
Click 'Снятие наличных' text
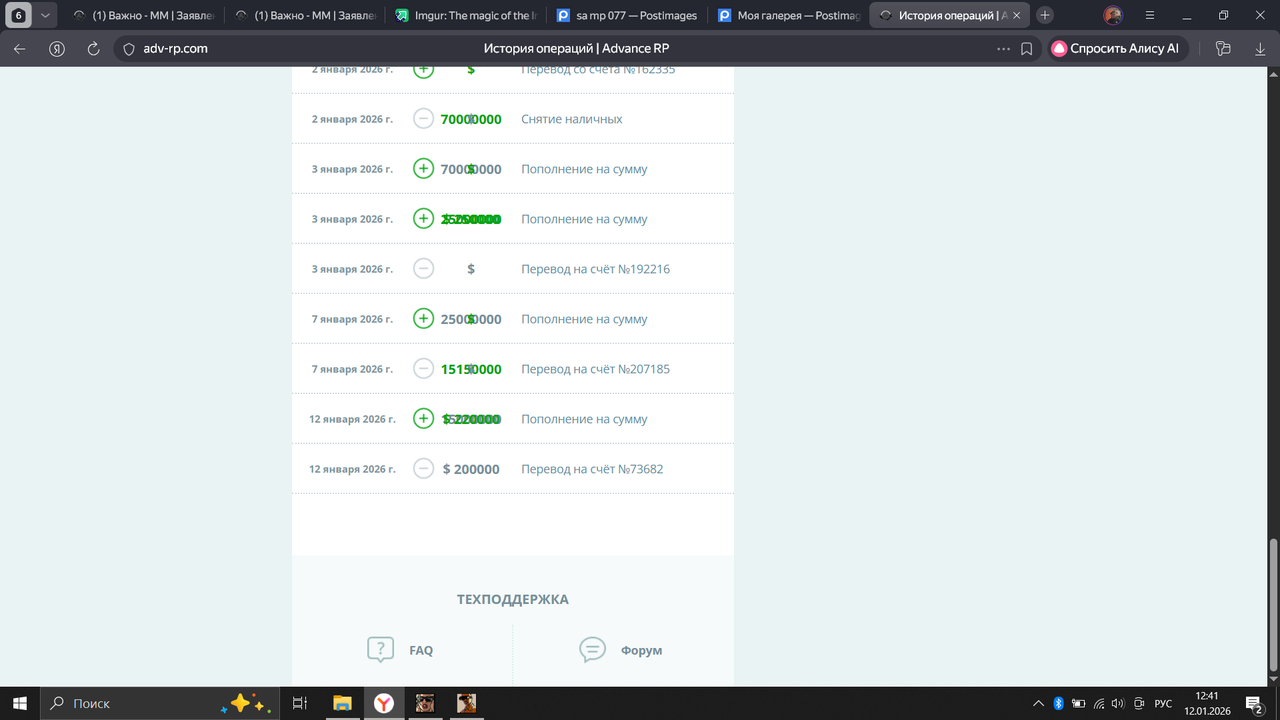(x=572, y=119)
